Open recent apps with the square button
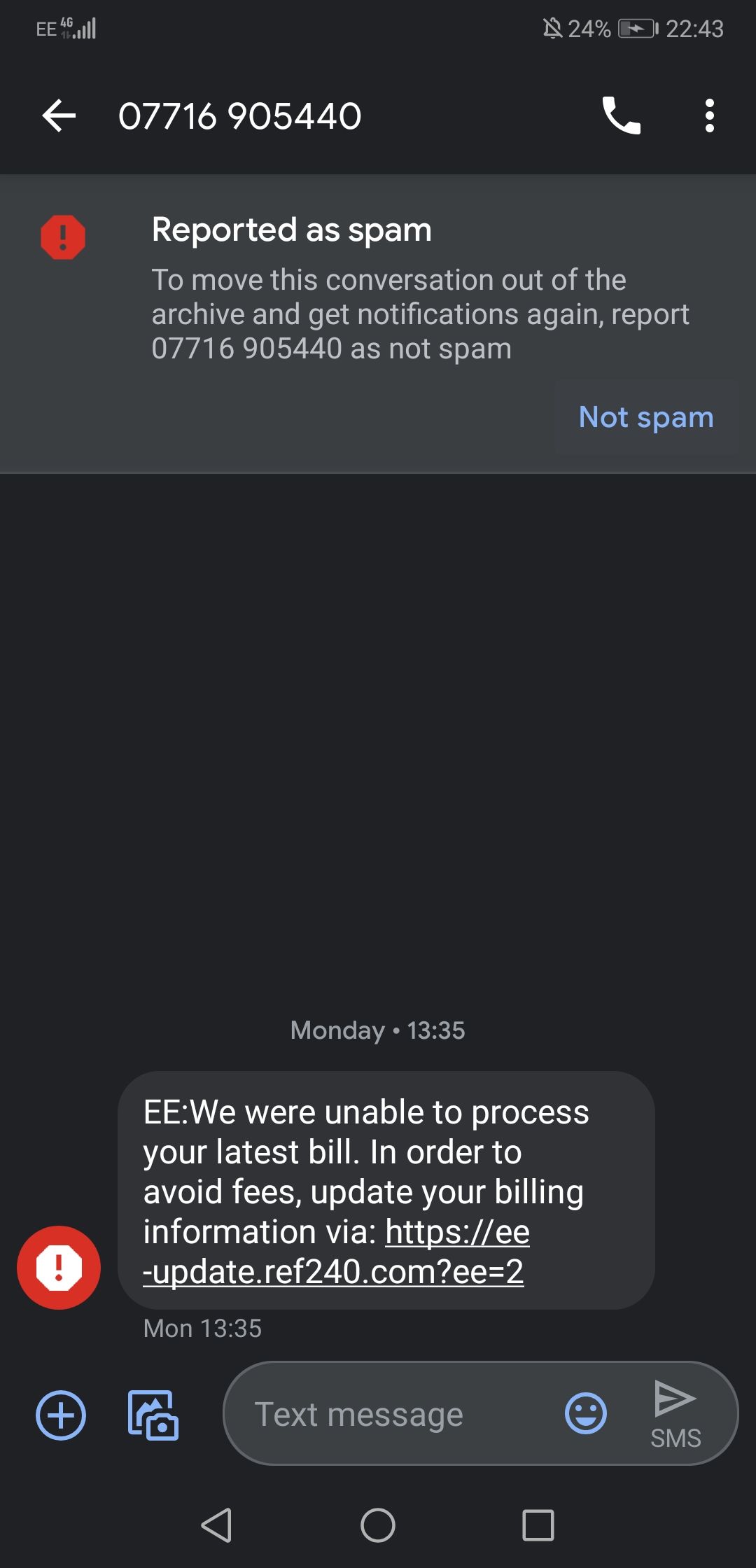756x1568 pixels. coord(538,1525)
